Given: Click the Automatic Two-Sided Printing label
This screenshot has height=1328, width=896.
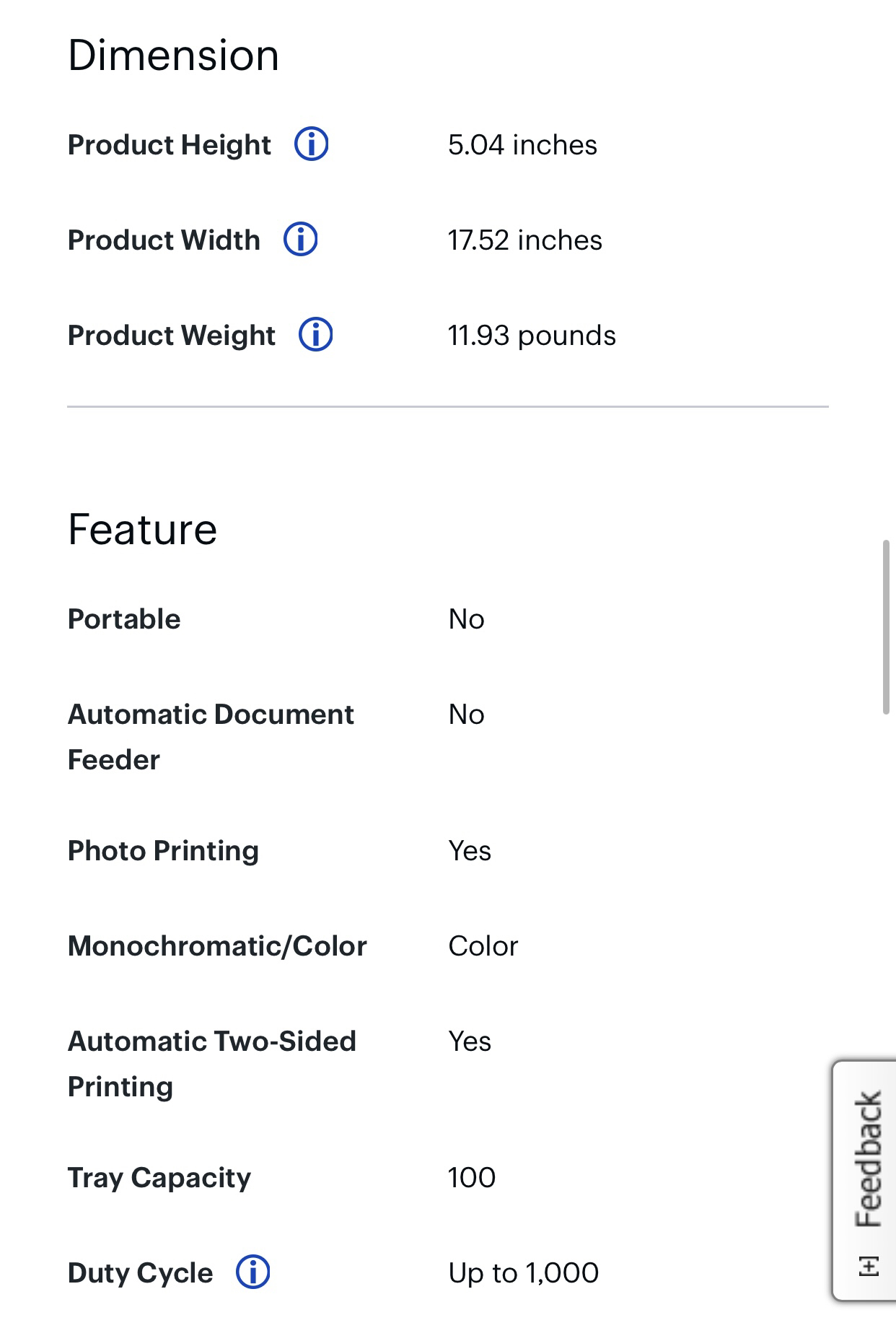Looking at the screenshot, I should pos(212,1064).
